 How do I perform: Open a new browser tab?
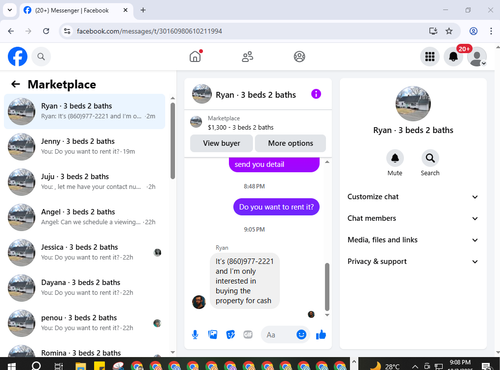coord(143,10)
